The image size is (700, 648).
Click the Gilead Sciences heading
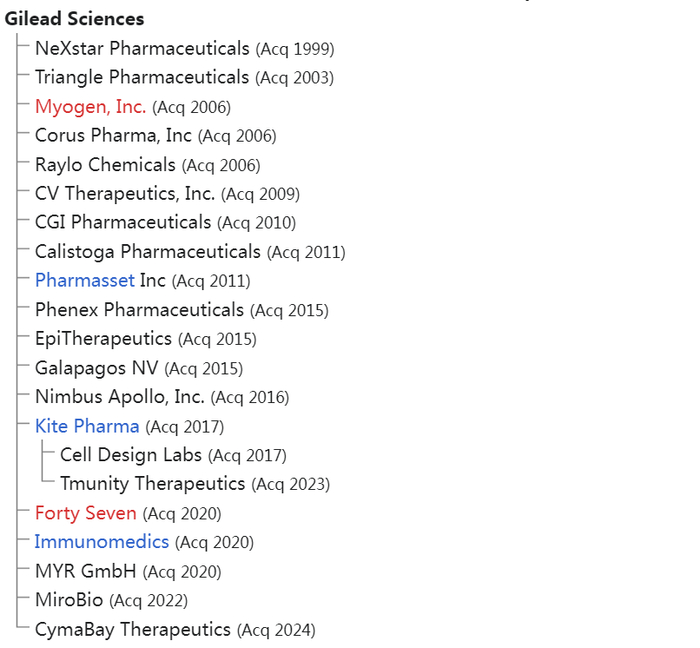[74, 19]
